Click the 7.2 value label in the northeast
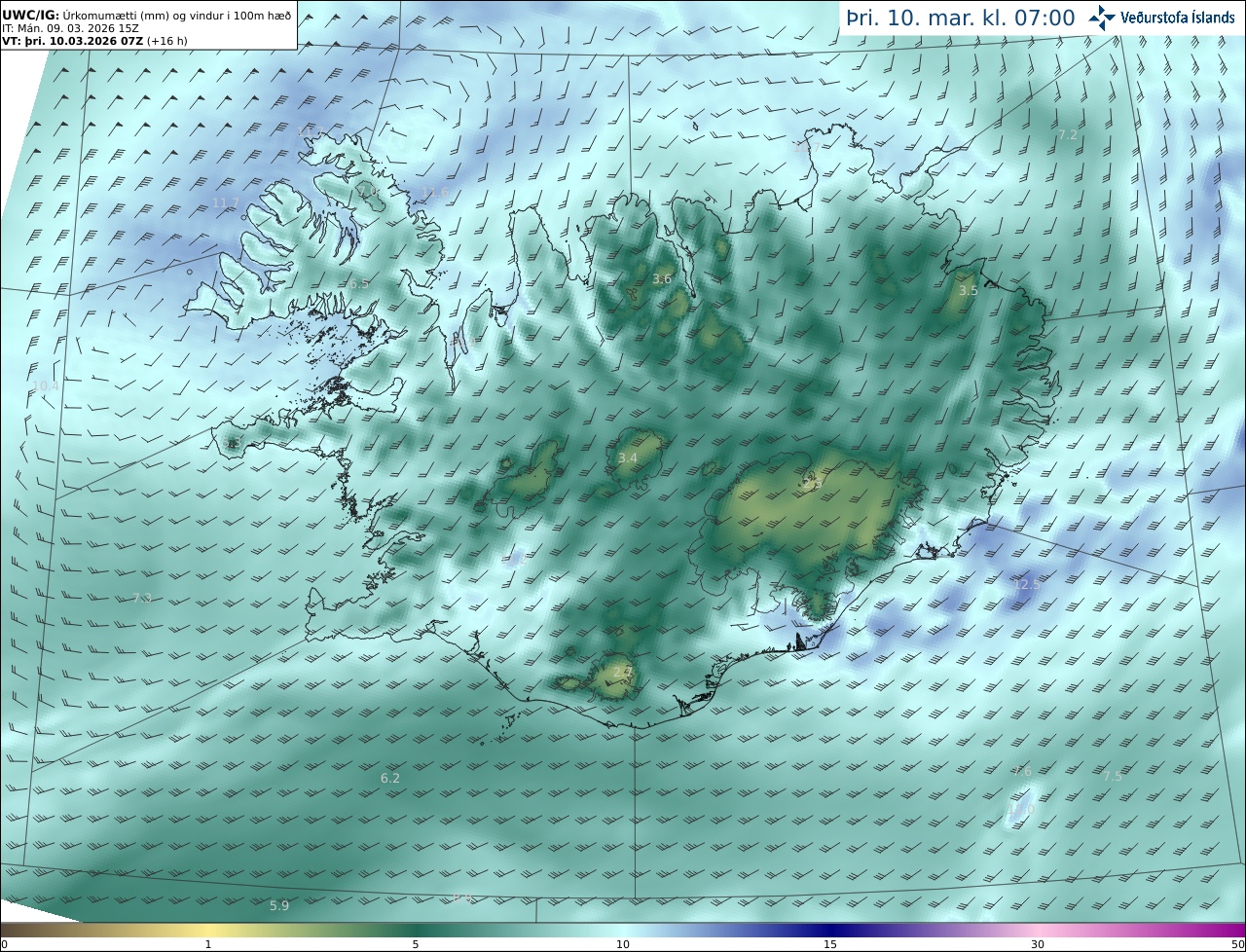 point(1068,134)
